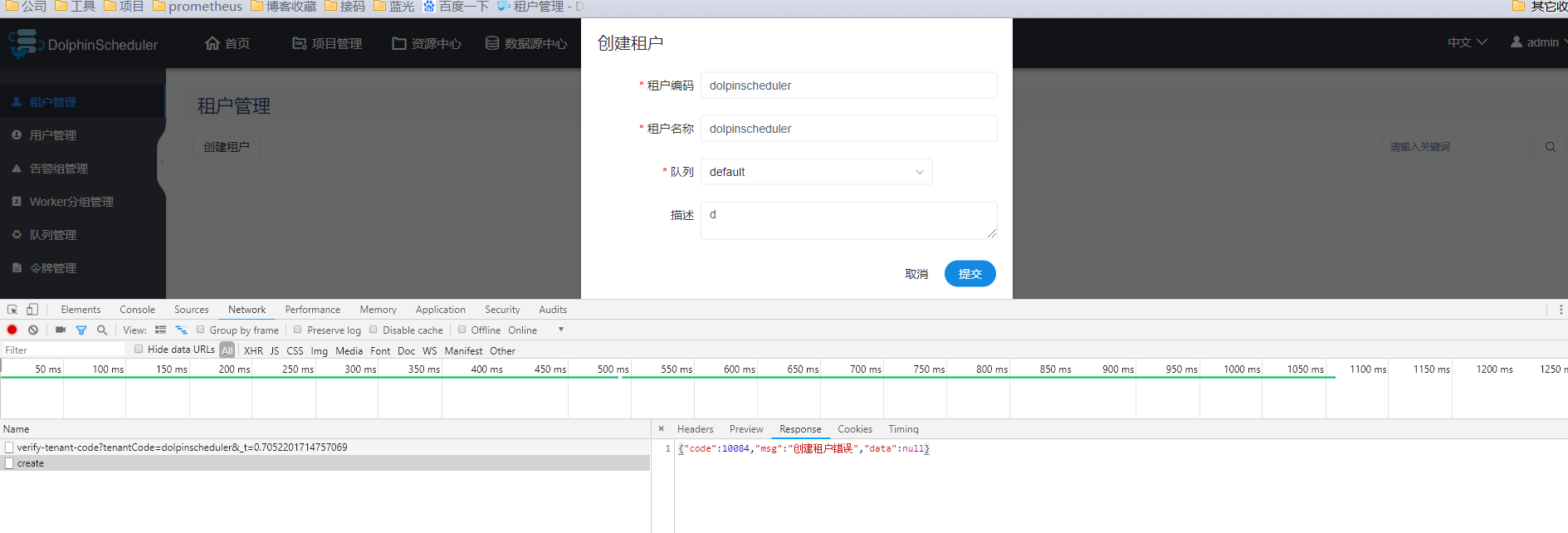The height and width of the screenshot is (533, 1568).
Task: Filter requests by Img
Action: [x=320, y=351]
